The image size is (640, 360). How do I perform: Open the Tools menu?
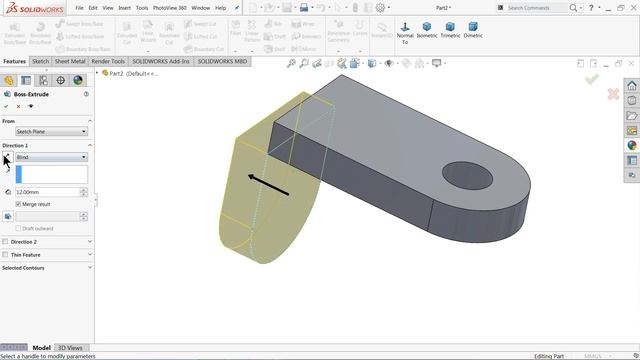pos(142,8)
